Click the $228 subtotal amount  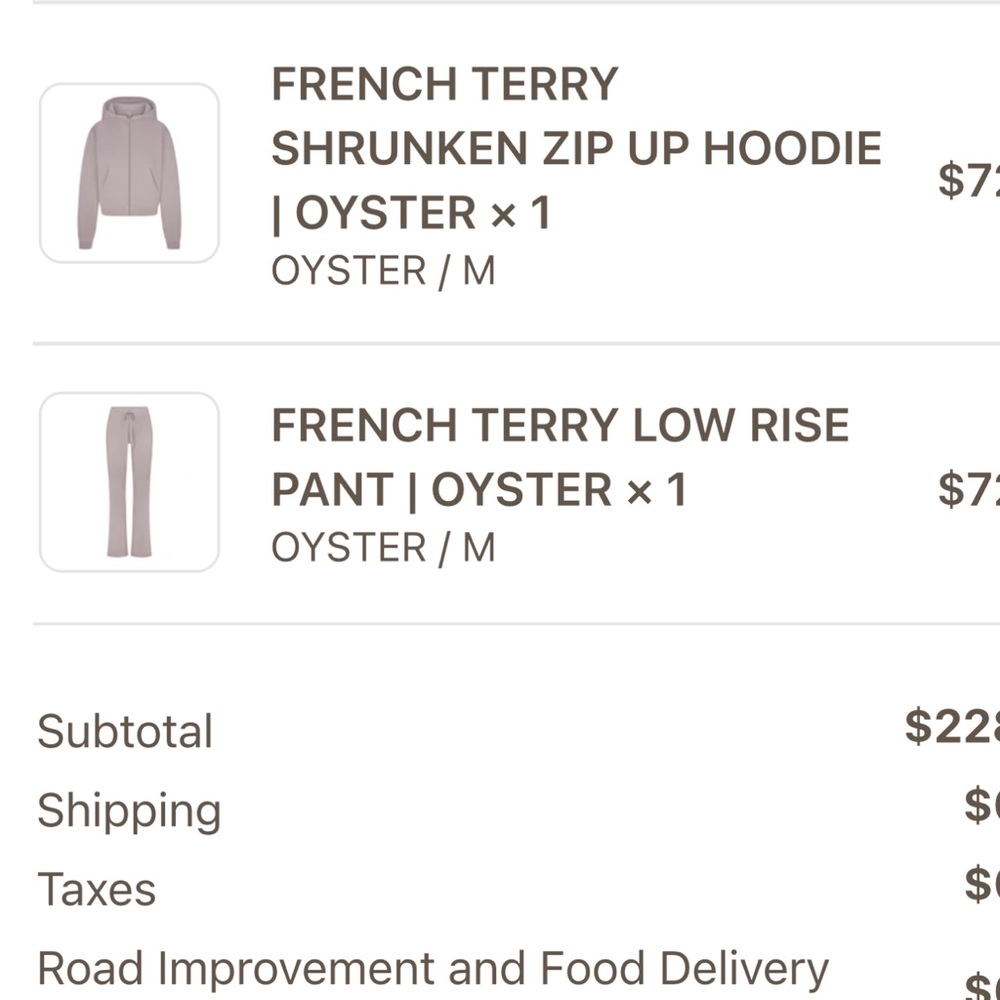[952, 726]
